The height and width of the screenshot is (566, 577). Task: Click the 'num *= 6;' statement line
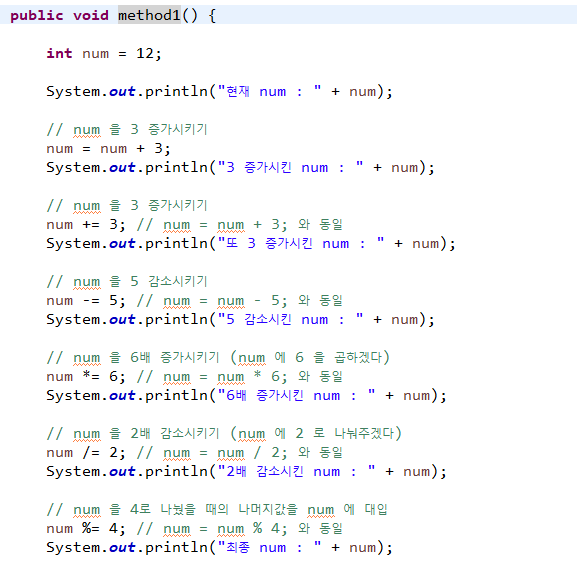click(x=194, y=376)
